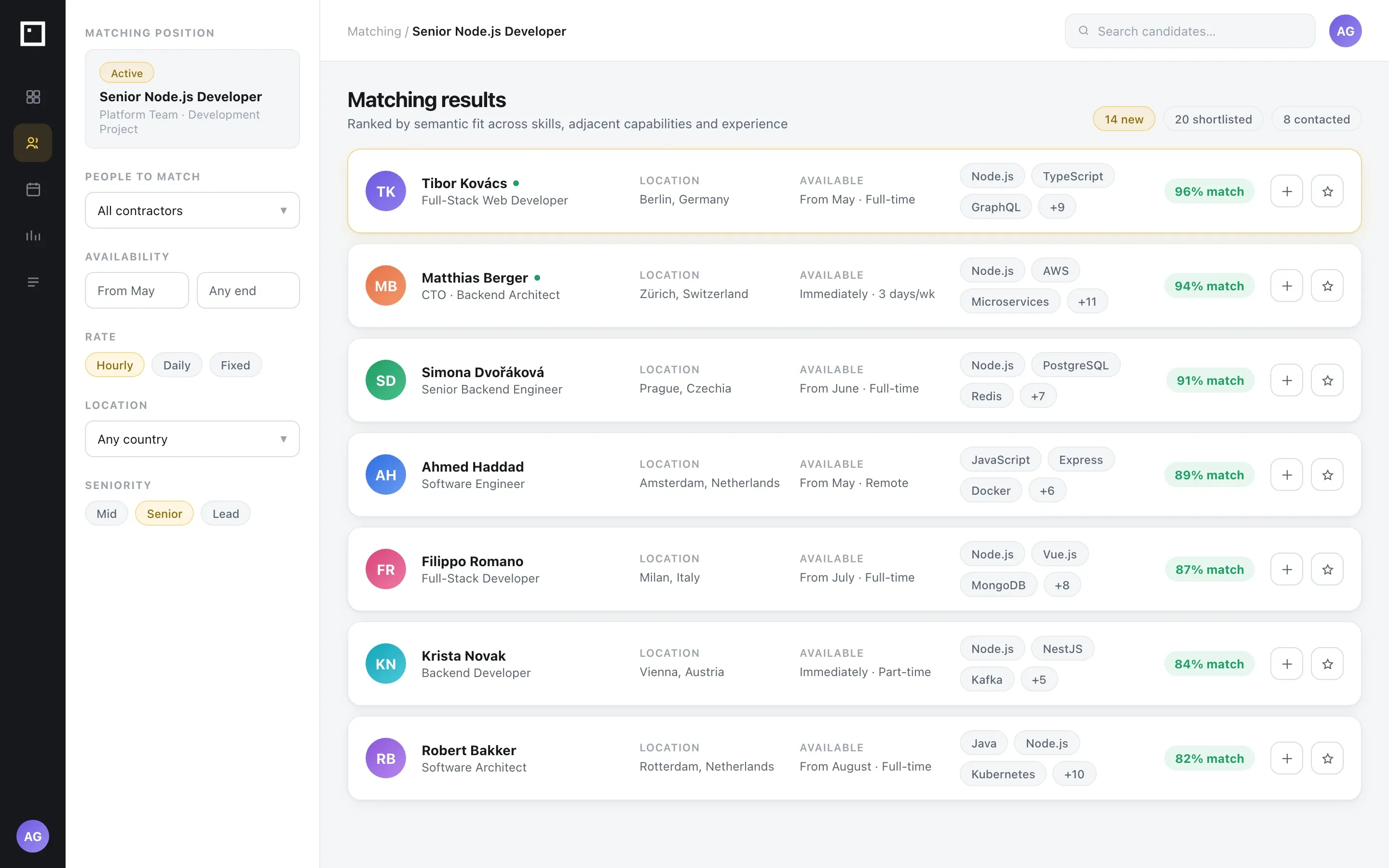Click the 96% match badge

(1209, 191)
